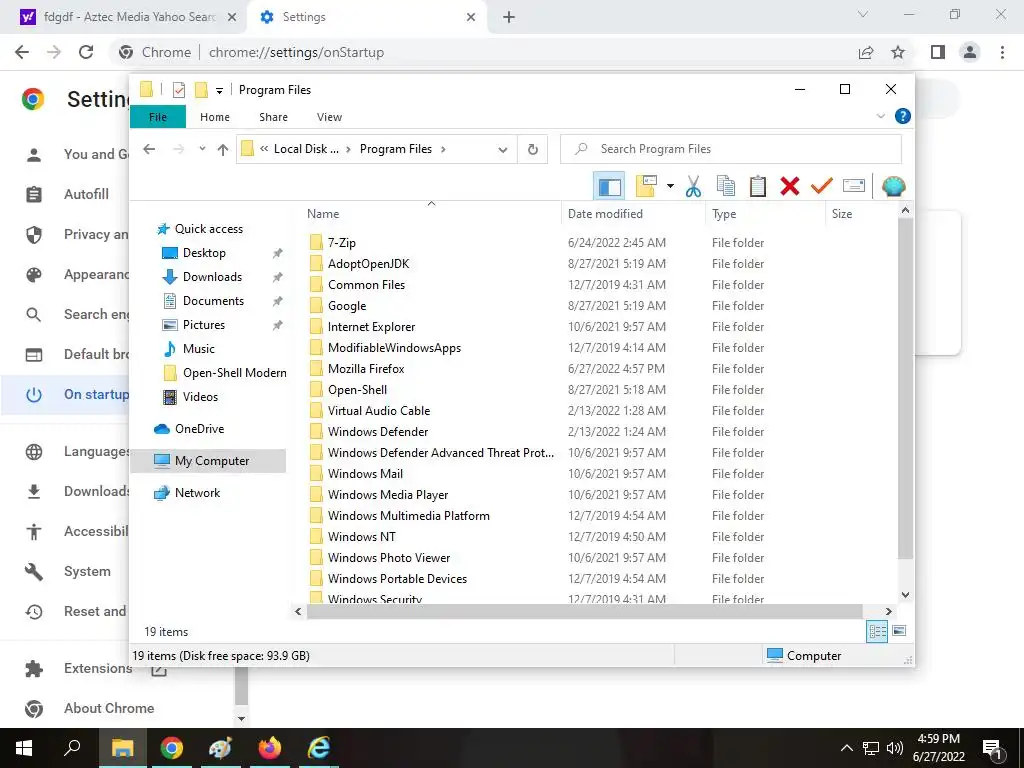The image size is (1024, 768).
Task: Open the File tab in Explorer
Action: tap(158, 117)
